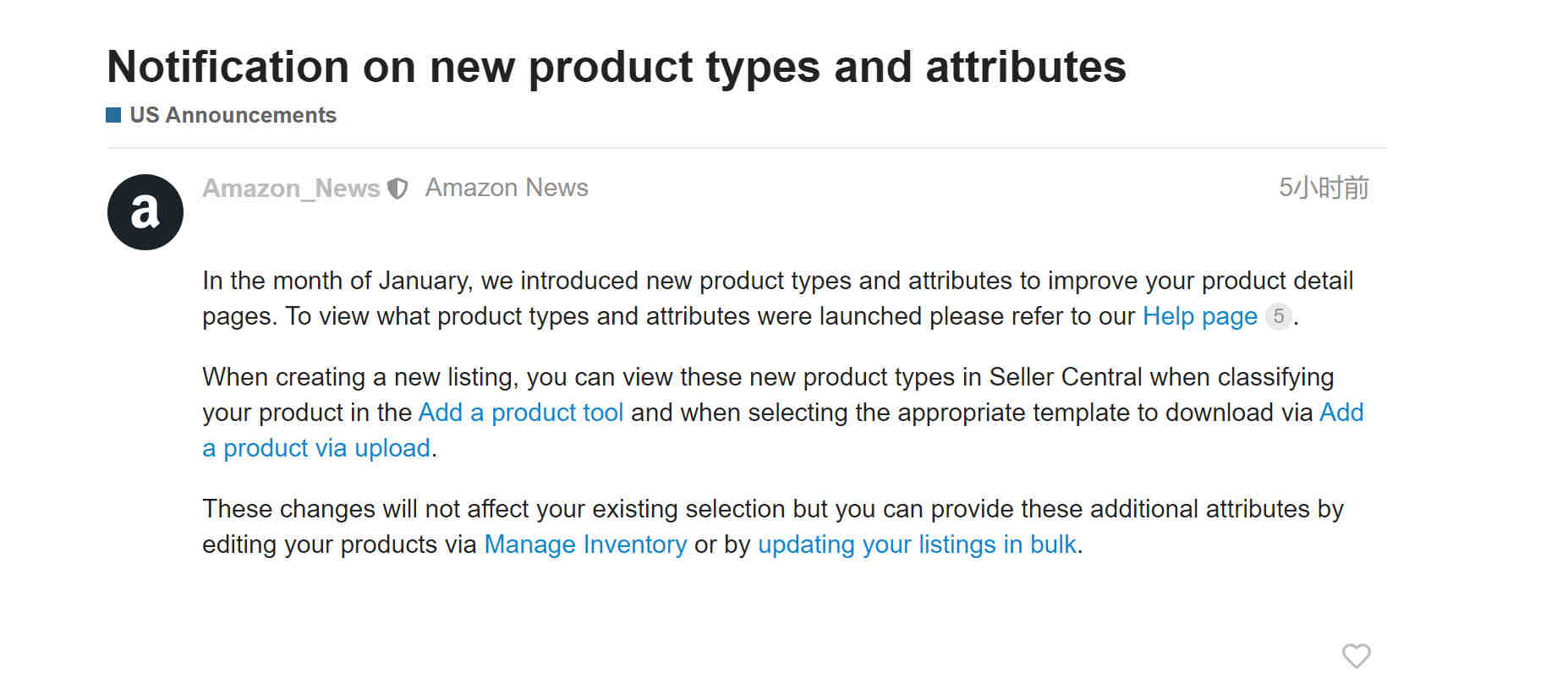The image size is (1568, 673).
Task: Like the post with the heart icon
Action: (x=1356, y=656)
